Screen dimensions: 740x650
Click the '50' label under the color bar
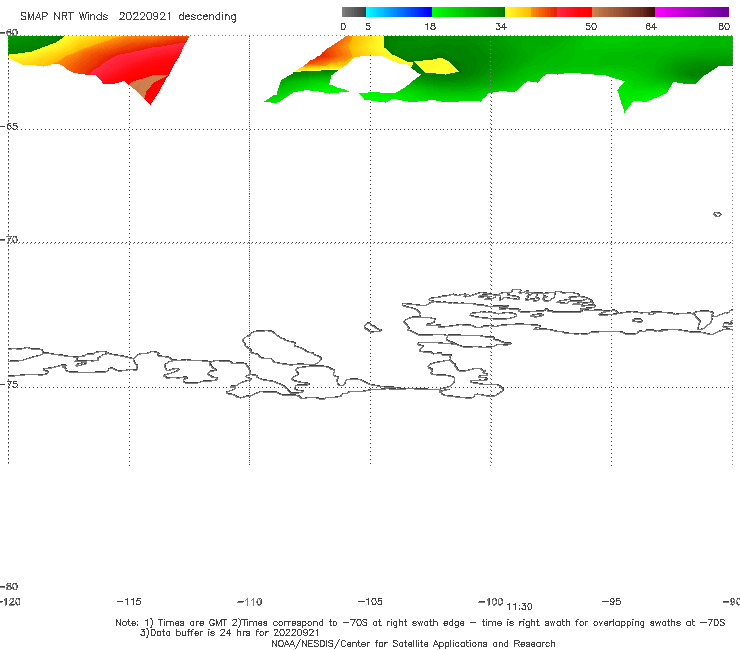click(x=591, y=26)
